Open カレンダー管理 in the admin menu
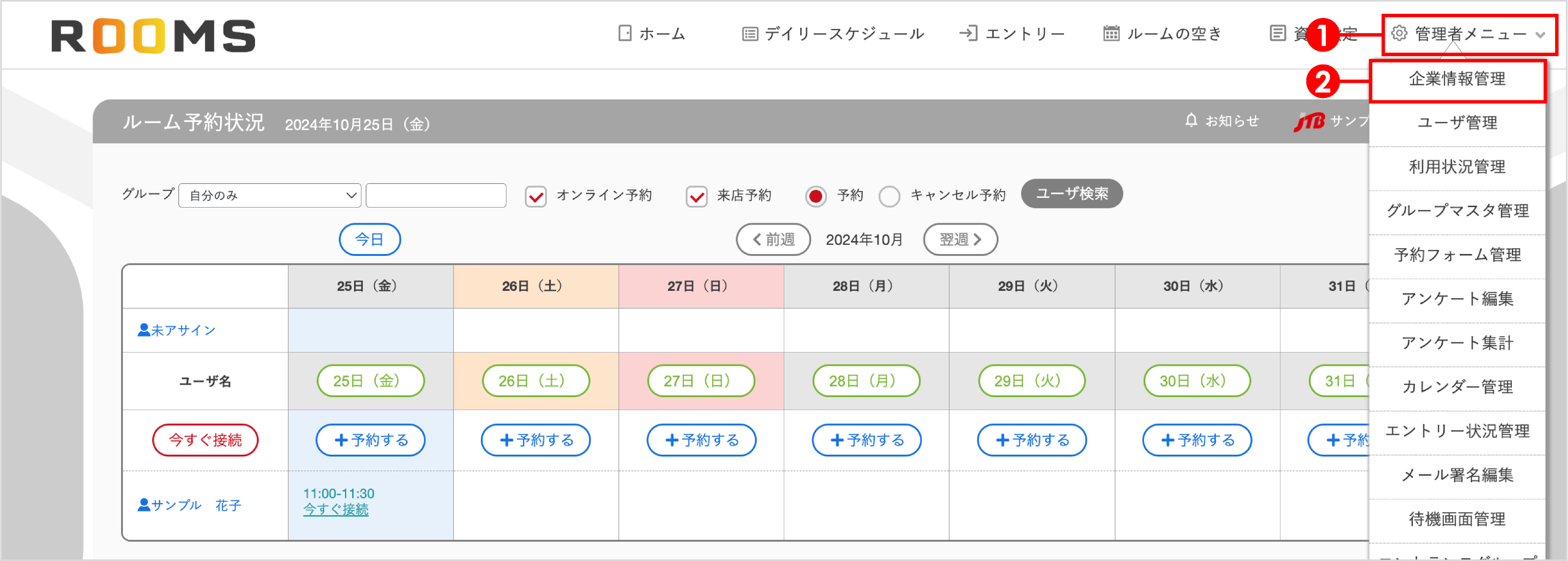Image resolution: width=1568 pixels, height=561 pixels. point(1457,387)
